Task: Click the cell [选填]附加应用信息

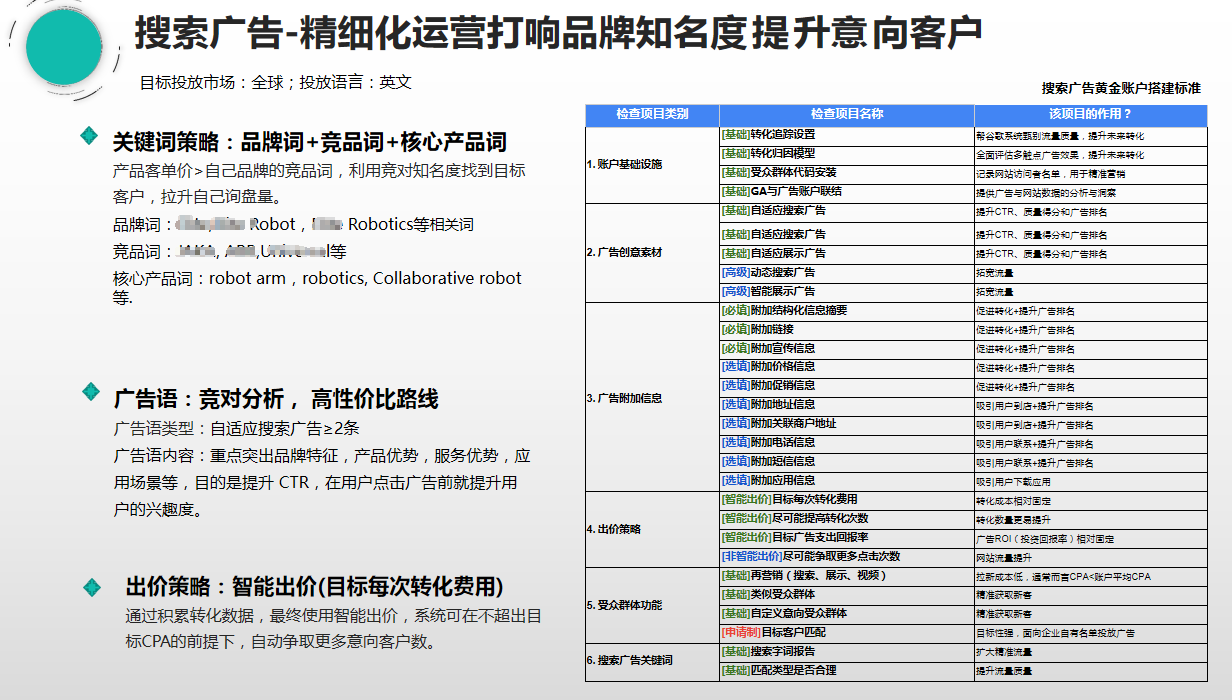Action: (x=847, y=481)
